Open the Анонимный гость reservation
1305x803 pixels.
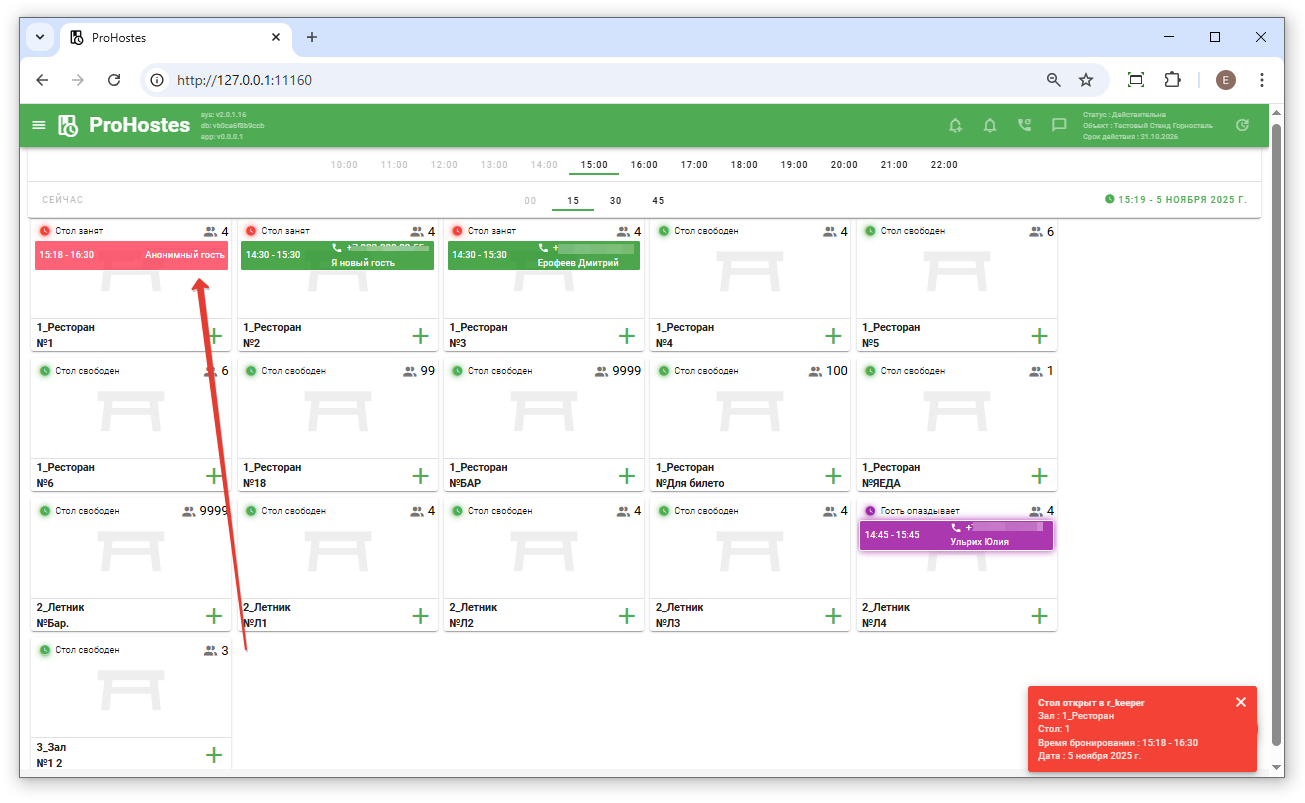tap(131, 255)
